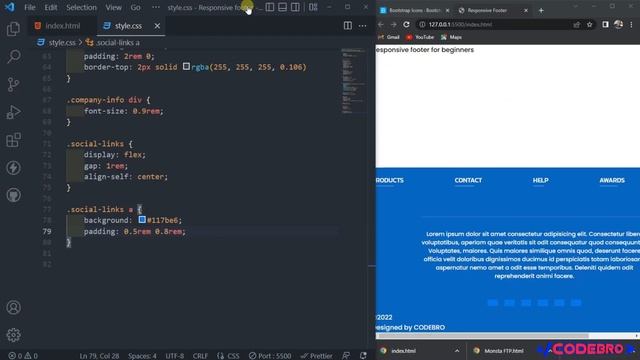Viewport: 640px width, 360px height.
Task: Switch to the index.html editor tab
Action: pos(63,26)
